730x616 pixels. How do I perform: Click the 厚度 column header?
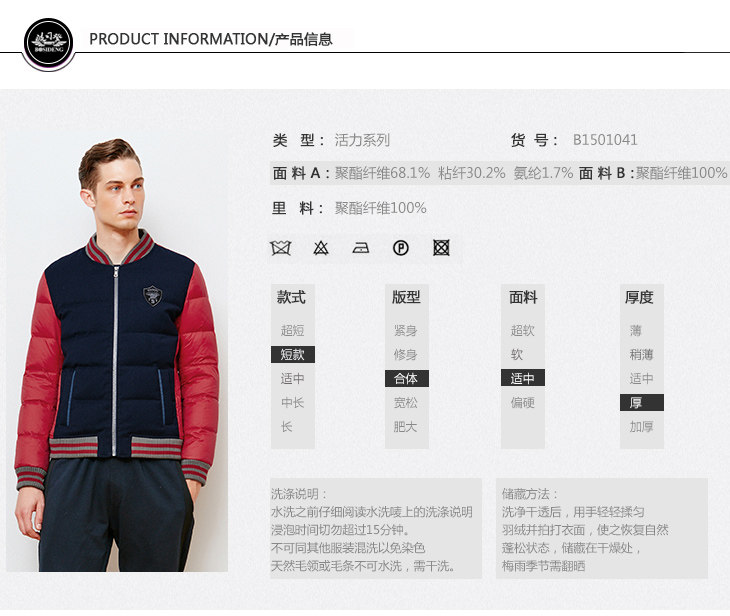point(639,297)
